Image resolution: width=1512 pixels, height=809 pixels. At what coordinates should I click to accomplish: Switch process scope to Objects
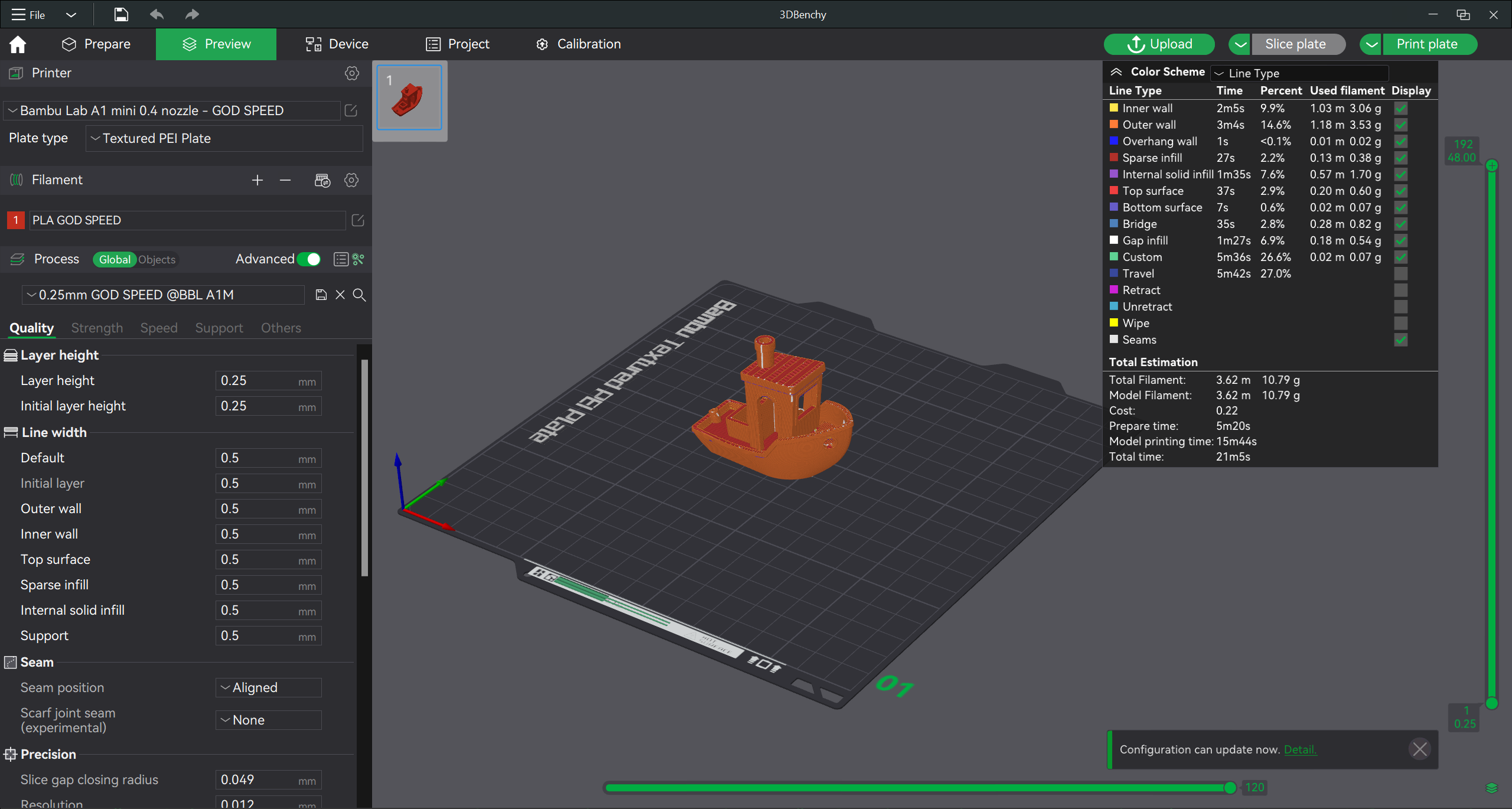click(157, 260)
